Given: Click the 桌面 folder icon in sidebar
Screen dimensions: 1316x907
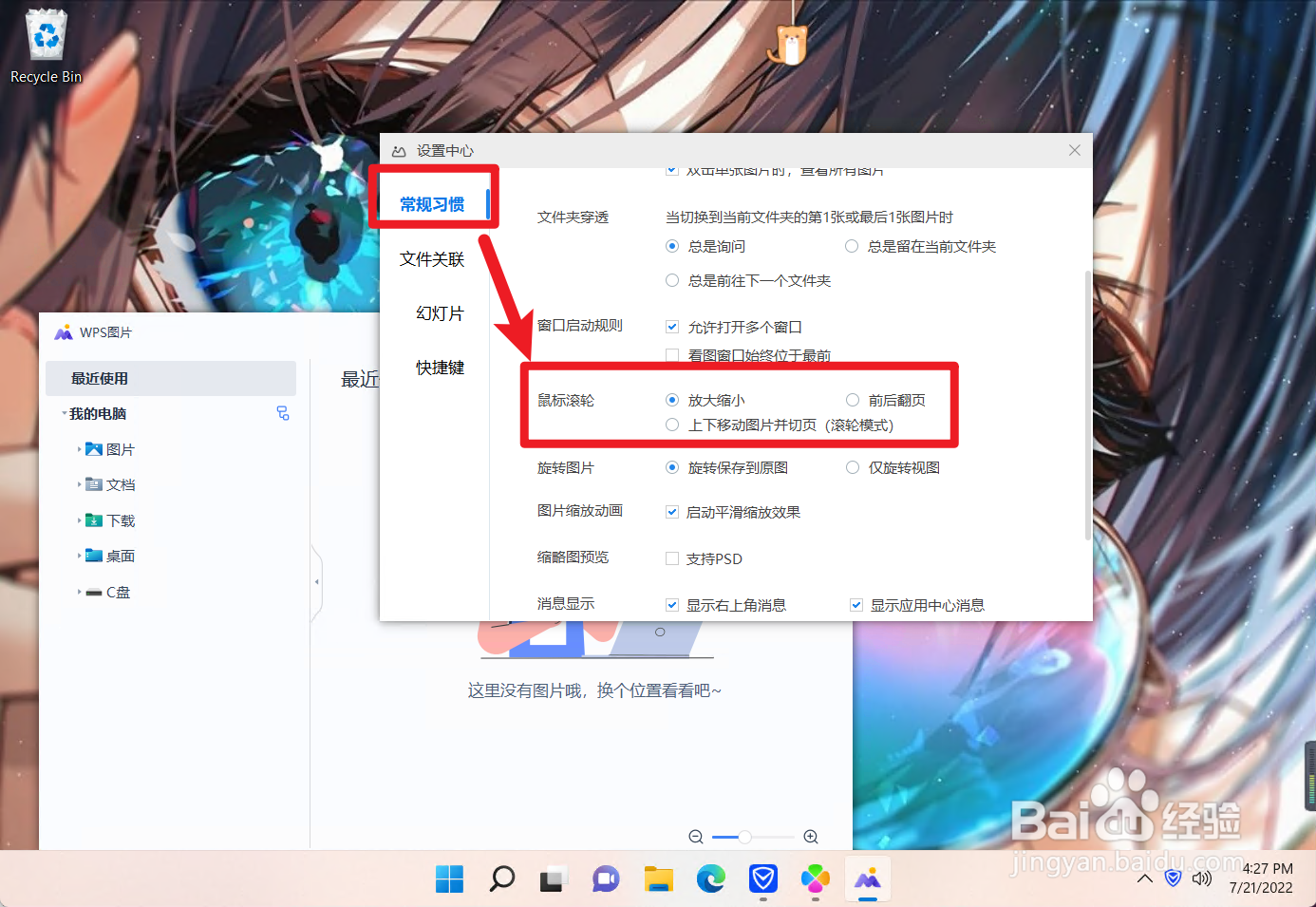Looking at the screenshot, I should point(94,556).
